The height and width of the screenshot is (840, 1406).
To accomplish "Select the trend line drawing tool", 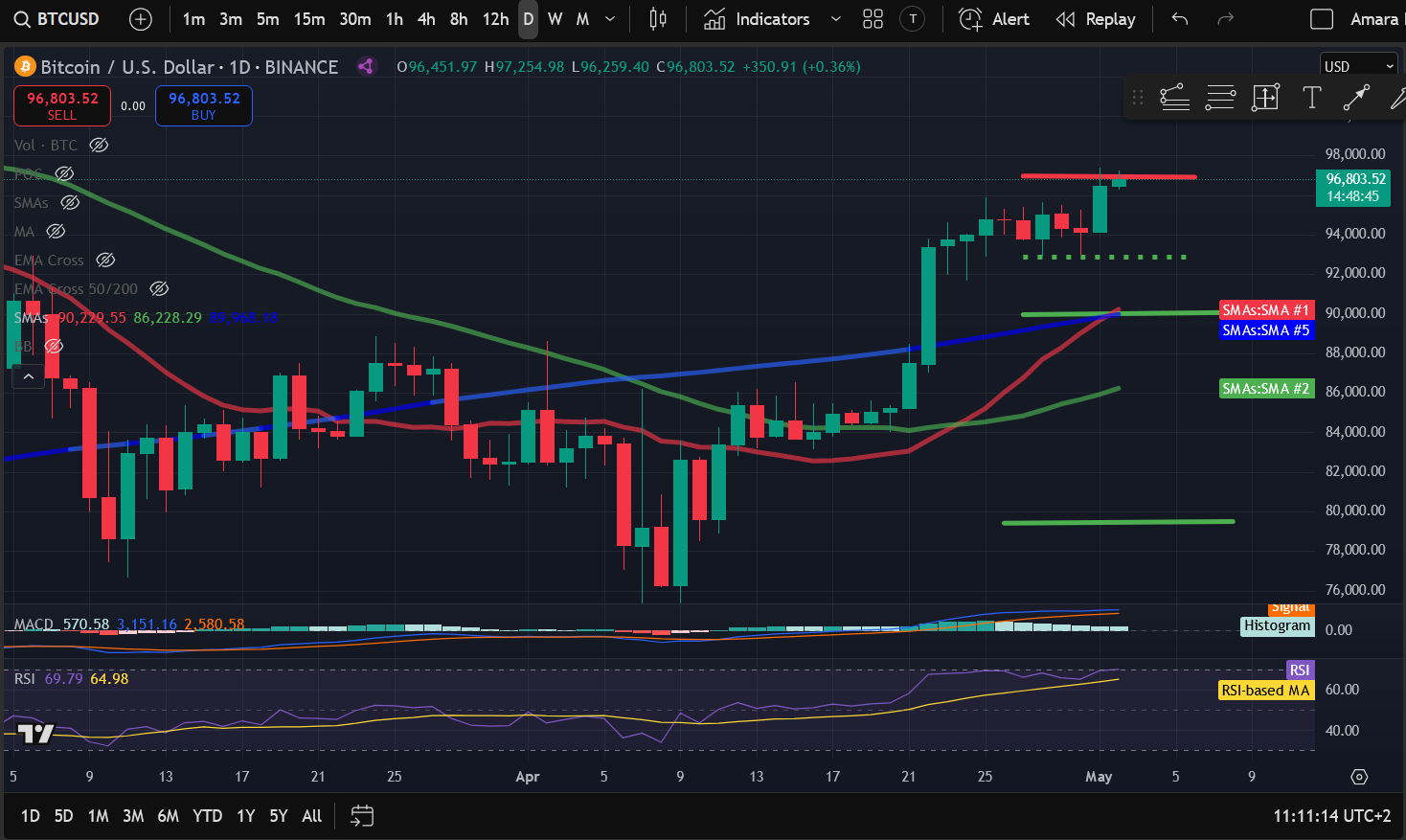I will (x=1356, y=97).
